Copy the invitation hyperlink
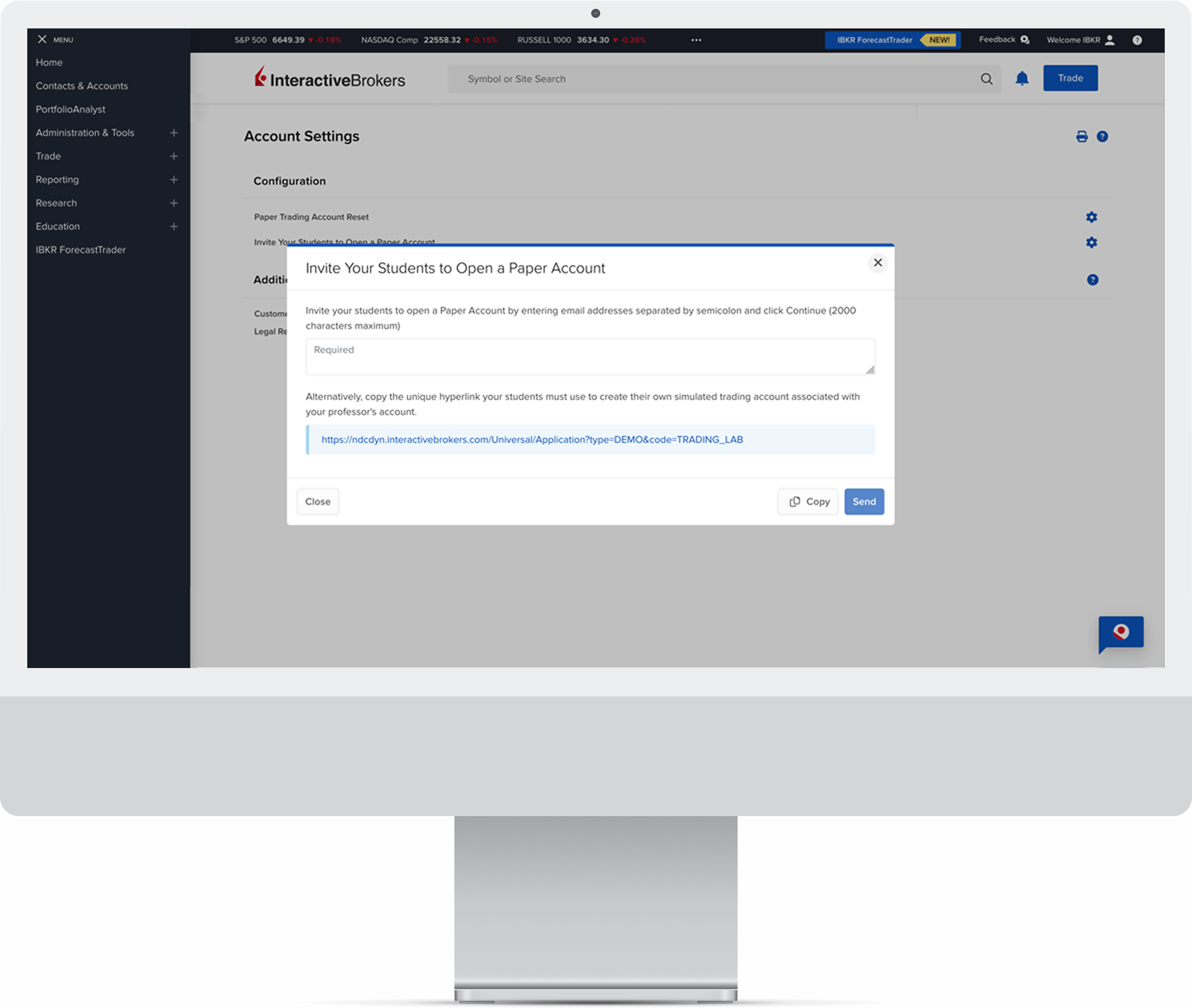The height and width of the screenshot is (1008, 1192). [x=808, y=501]
